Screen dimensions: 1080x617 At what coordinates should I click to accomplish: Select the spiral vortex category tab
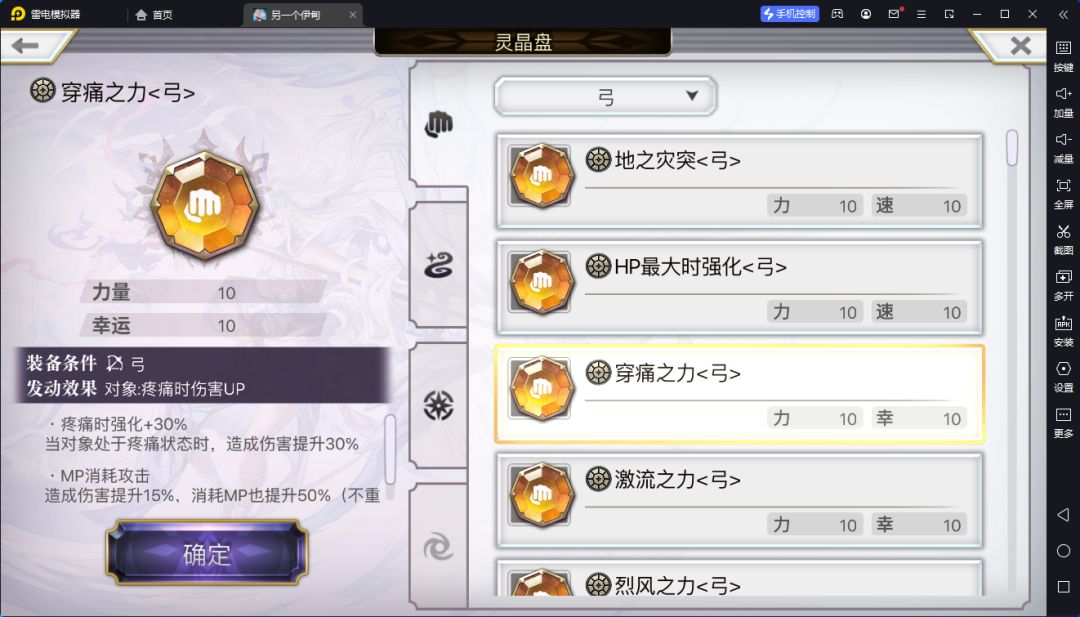click(438, 548)
